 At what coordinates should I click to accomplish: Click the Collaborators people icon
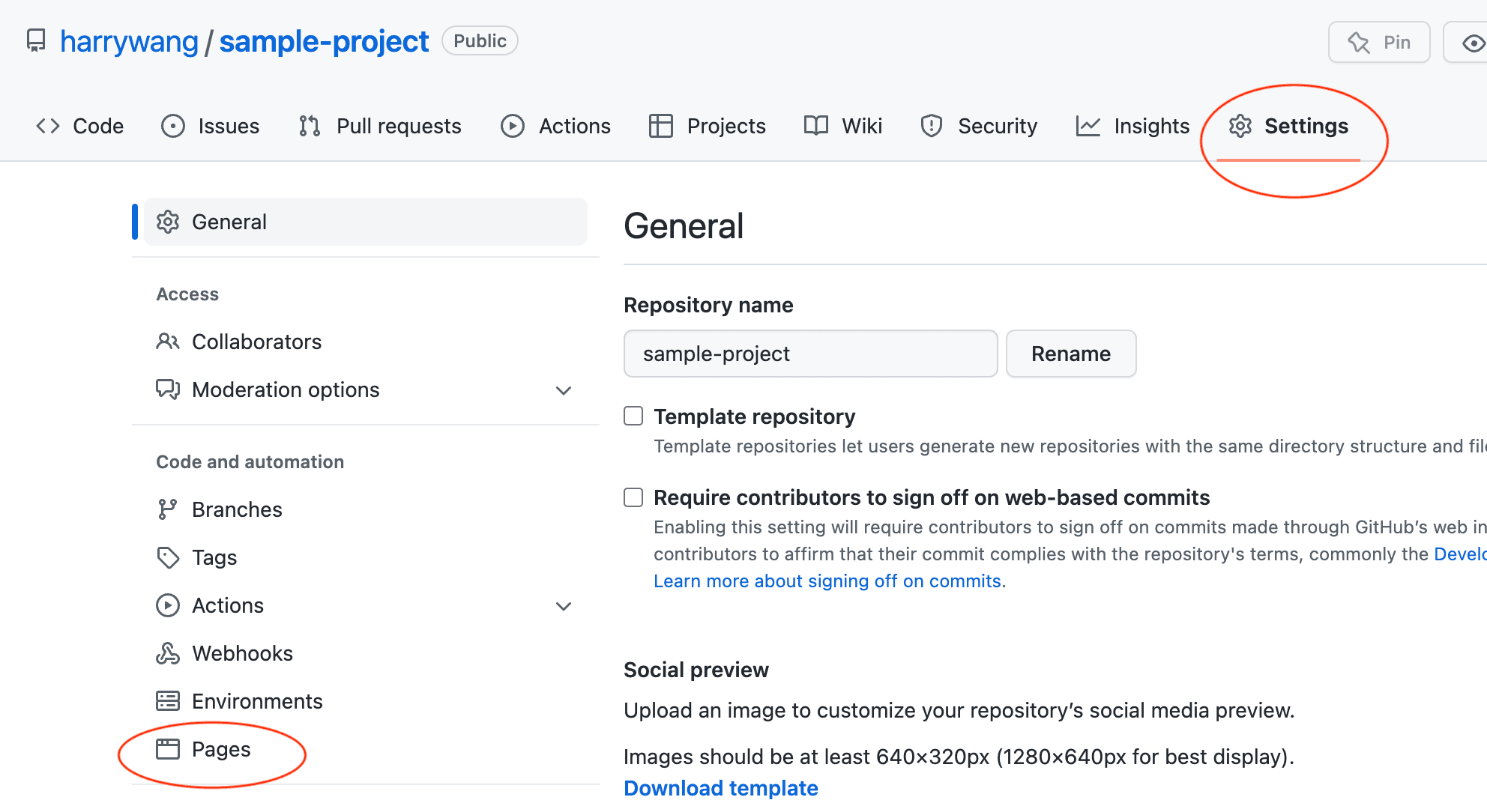[168, 342]
